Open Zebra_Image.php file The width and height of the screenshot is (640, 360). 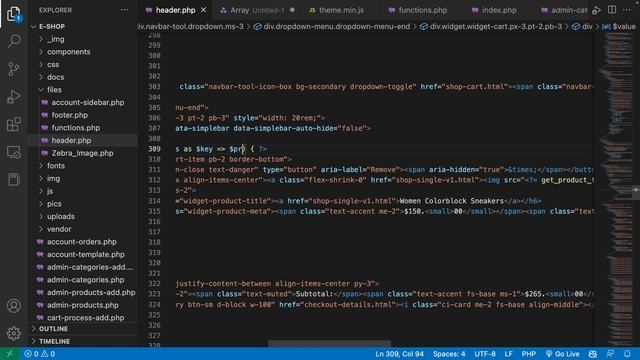point(82,153)
